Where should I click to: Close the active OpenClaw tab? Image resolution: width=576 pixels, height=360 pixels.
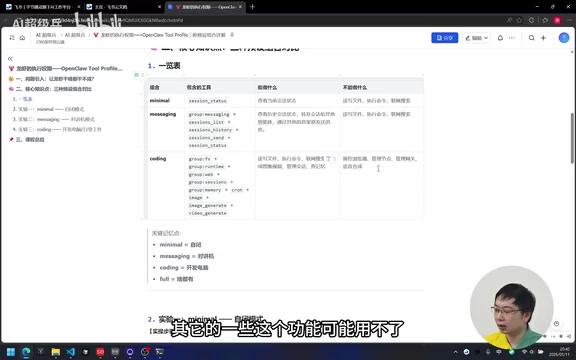[x=241, y=7]
